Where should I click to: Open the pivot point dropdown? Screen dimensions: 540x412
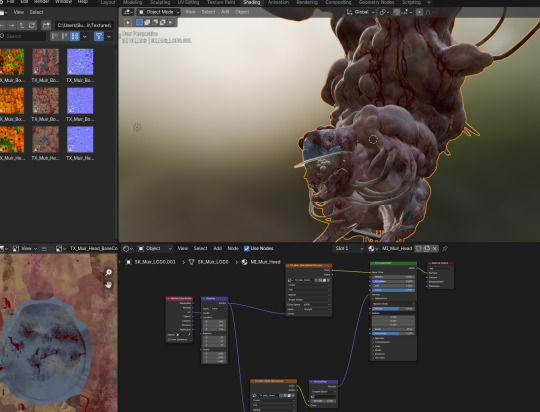384,12
